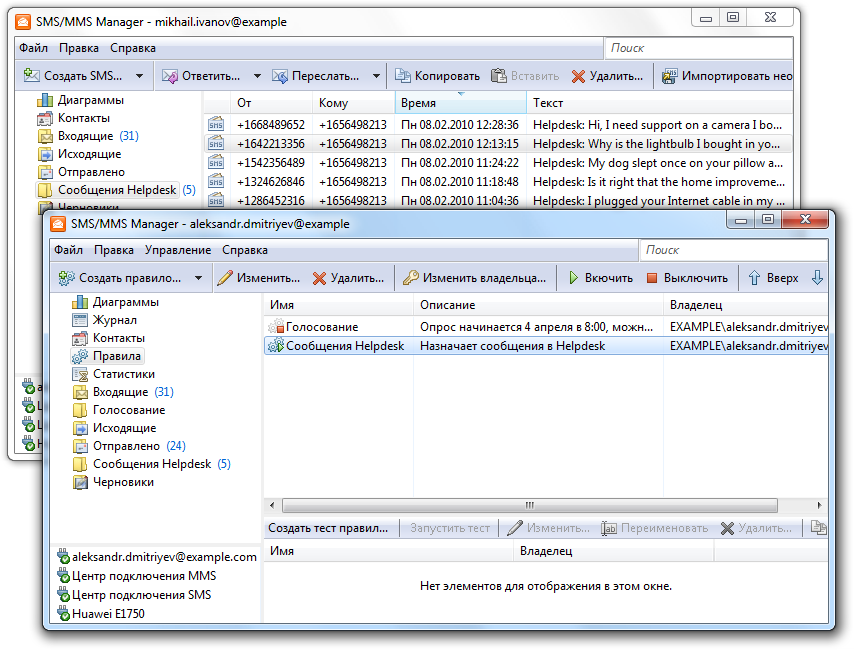Enable rule with Включить button

pyautogui.click(x=600, y=278)
